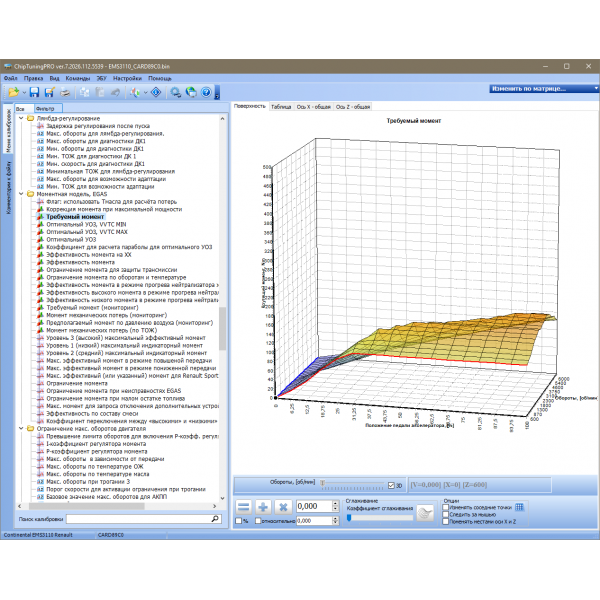Screen dimensions: 600x600
Task: Click the blue help question mark icon
Action: coord(206,92)
